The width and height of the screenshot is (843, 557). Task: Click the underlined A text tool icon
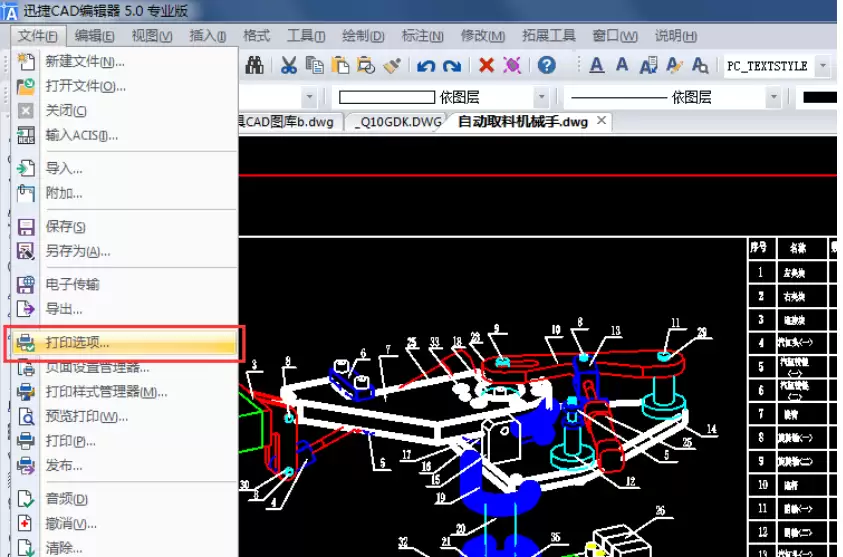click(x=597, y=66)
